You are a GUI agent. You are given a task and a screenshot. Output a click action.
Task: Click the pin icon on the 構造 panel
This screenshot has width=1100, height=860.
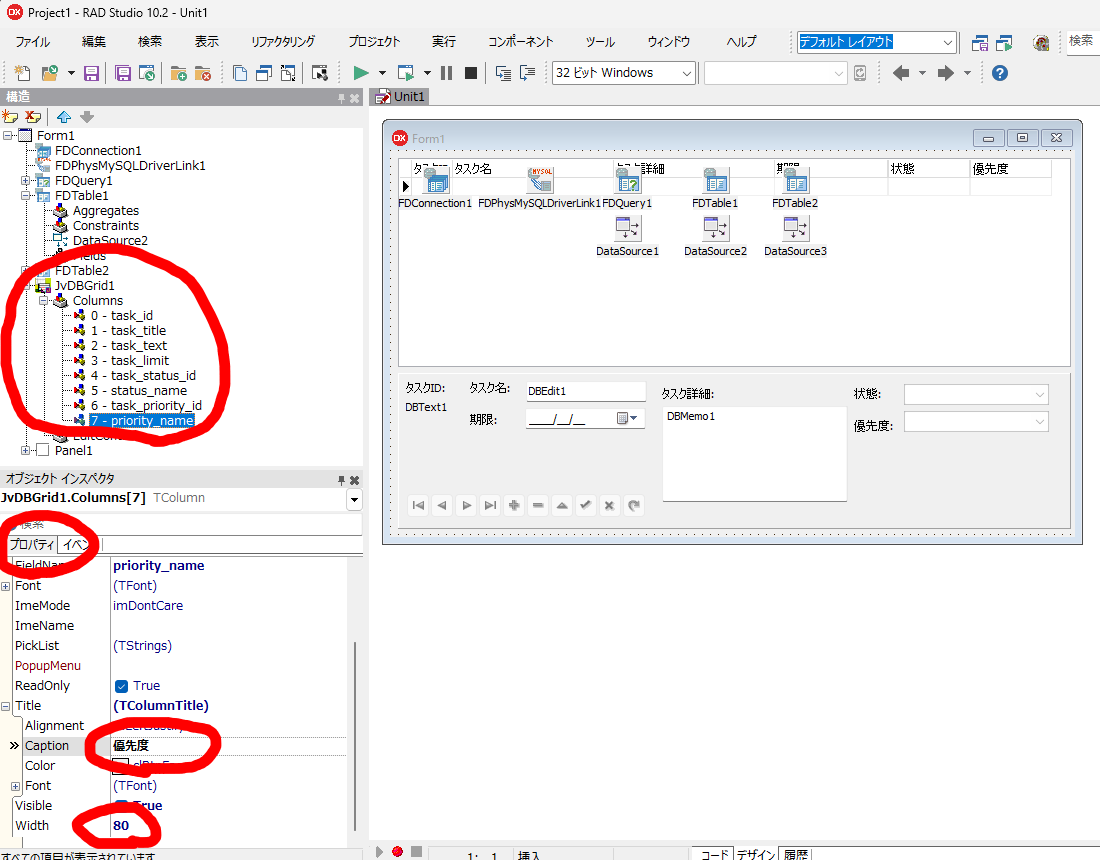coord(340,97)
